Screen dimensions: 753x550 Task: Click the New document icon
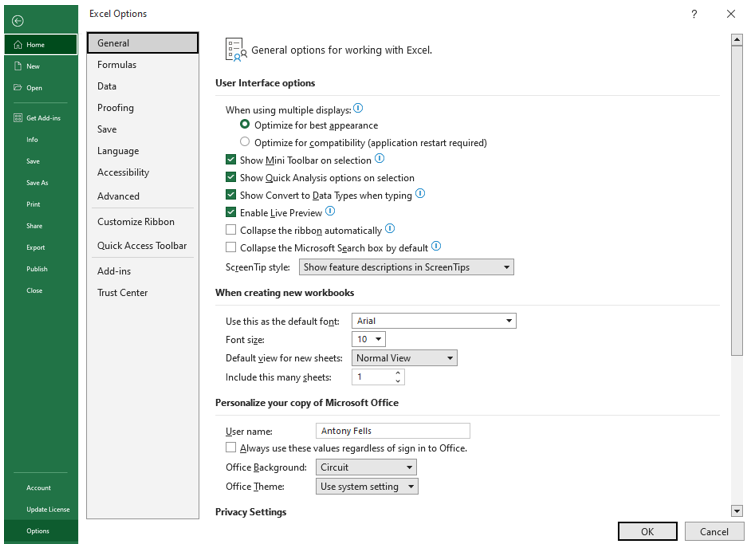18,66
